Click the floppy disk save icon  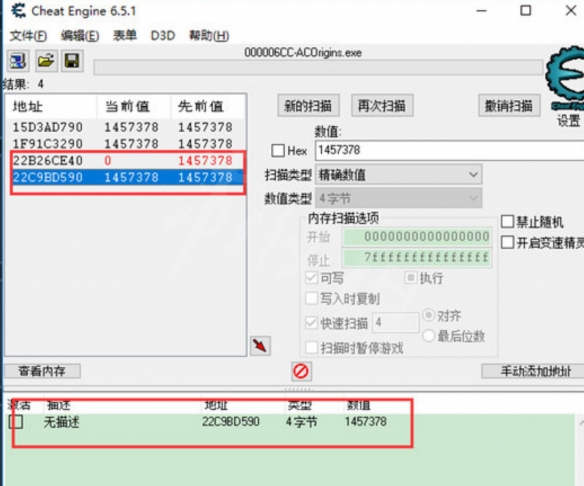(72, 61)
